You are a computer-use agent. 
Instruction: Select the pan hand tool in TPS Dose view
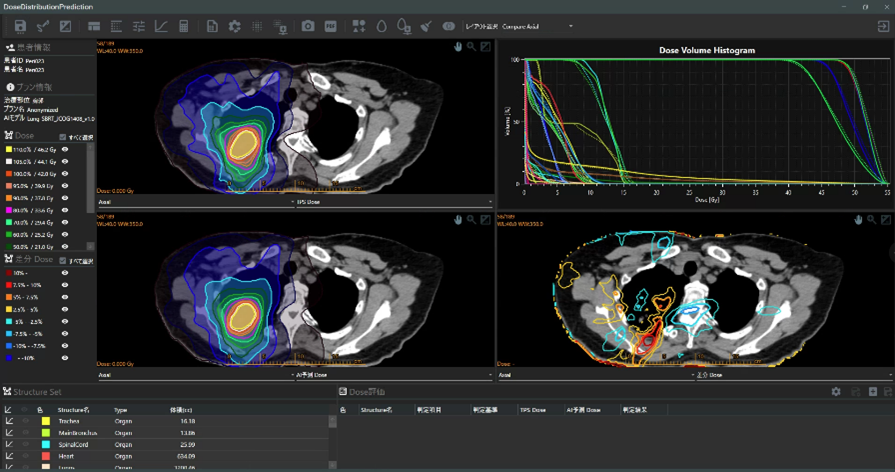[457, 47]
